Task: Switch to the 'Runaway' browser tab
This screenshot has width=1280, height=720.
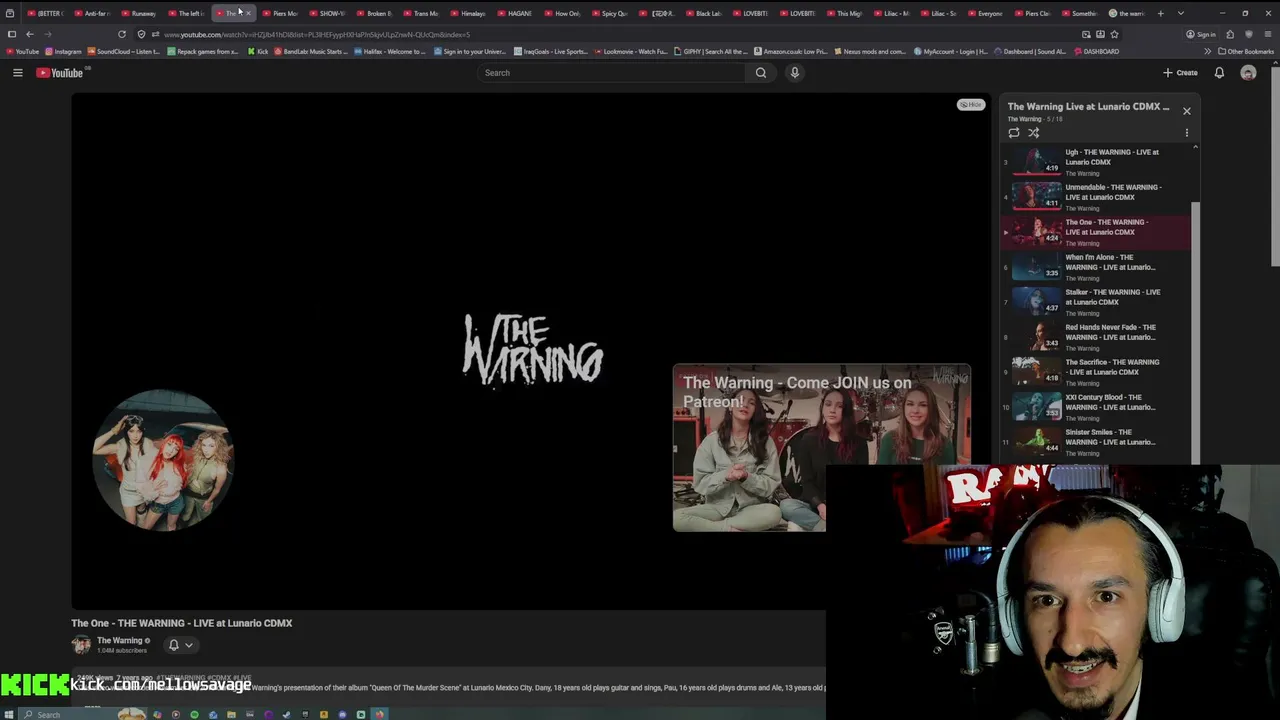Action: click(x=140, y=13)
